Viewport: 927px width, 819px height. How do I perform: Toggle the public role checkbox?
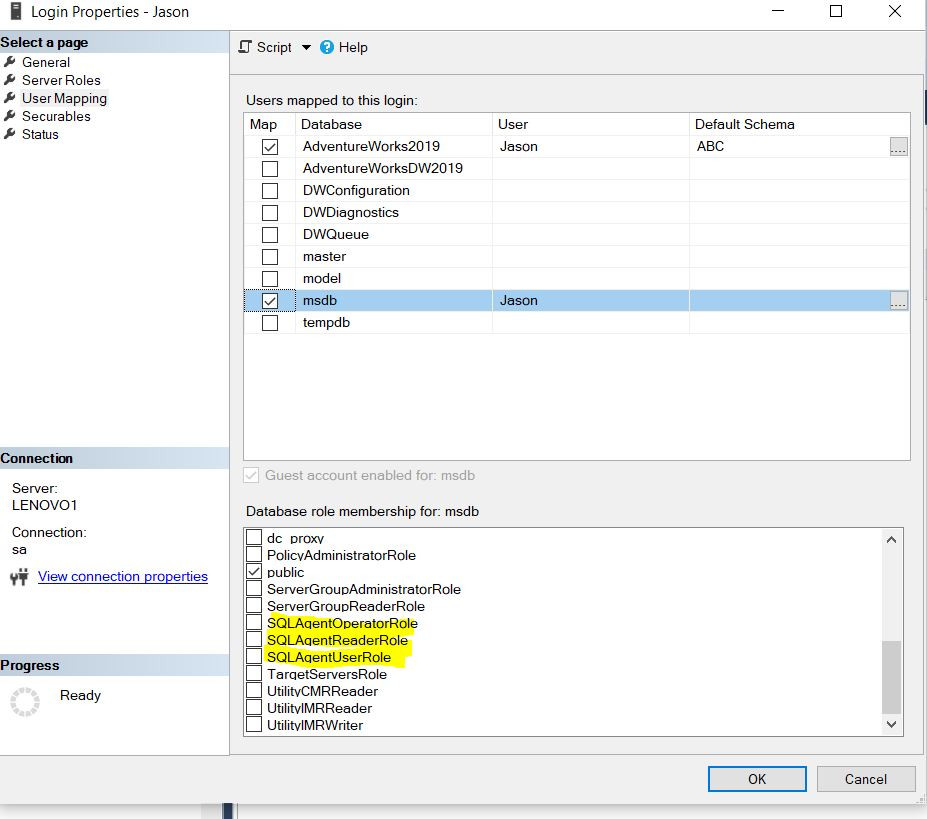(x=254, y=571)
